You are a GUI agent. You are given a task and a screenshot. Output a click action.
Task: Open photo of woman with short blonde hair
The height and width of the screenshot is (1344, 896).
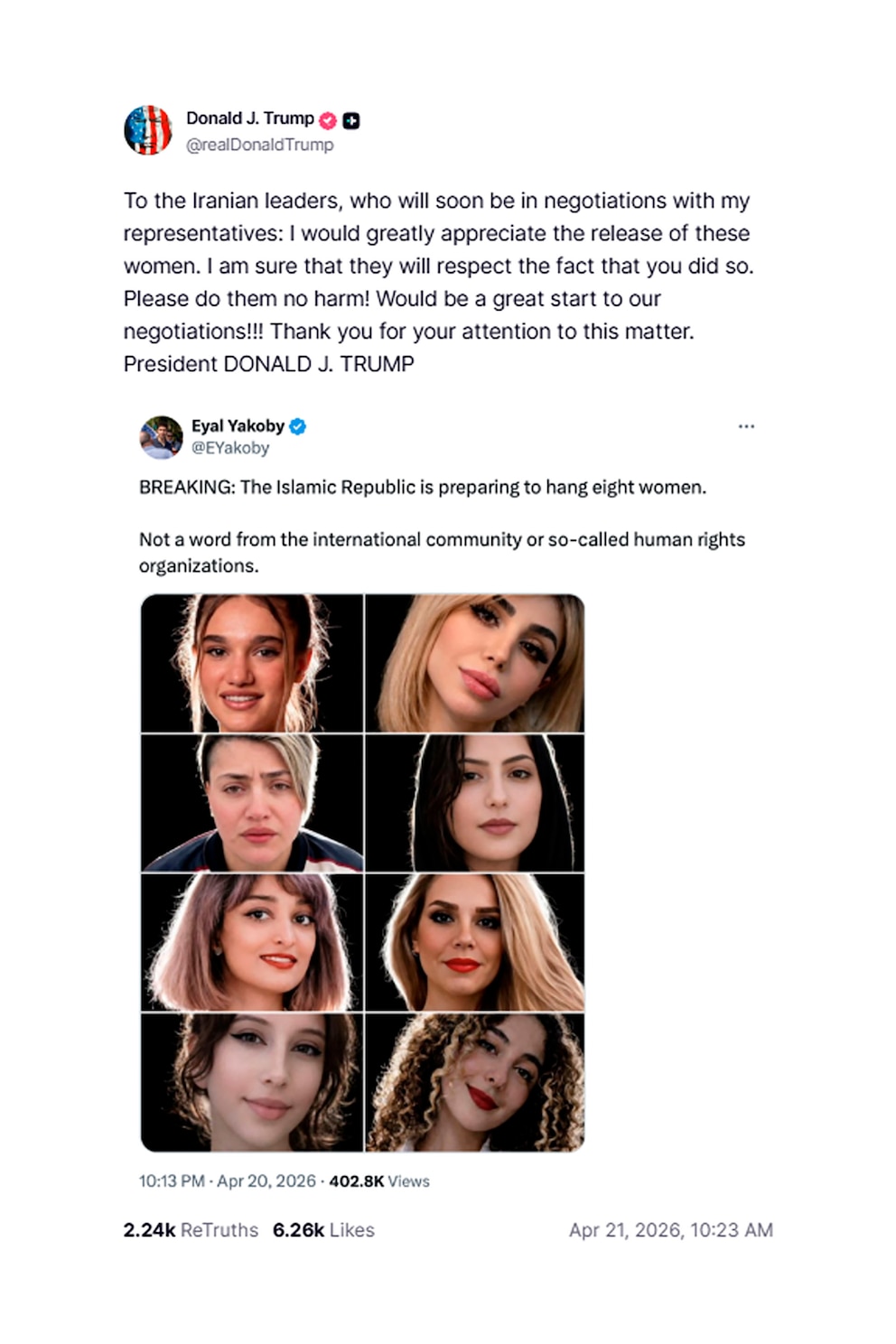coord(252,803)
